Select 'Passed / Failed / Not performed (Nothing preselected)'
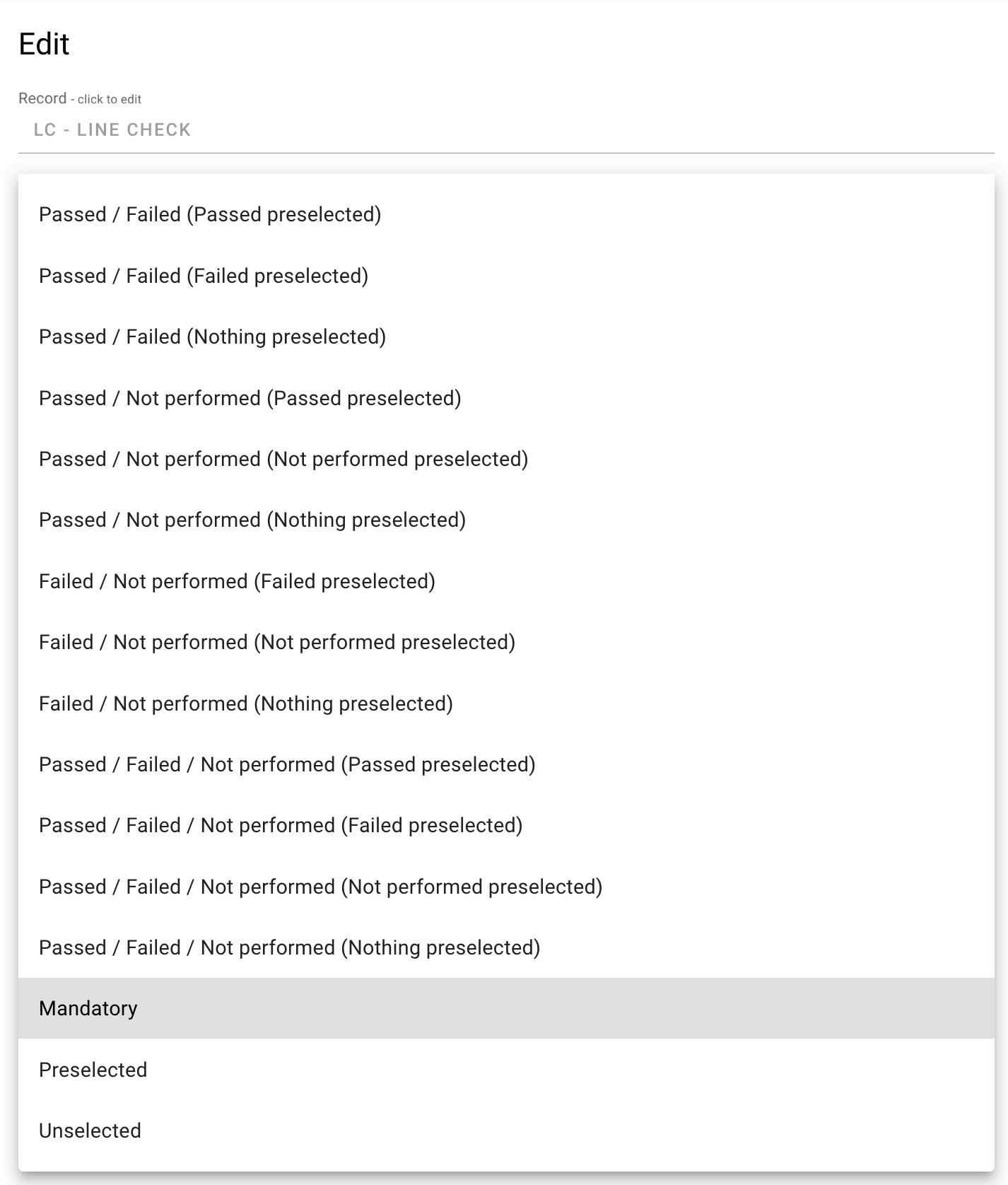Image resolution: width=1008 pixels, height=1185 pixels. 289,948
